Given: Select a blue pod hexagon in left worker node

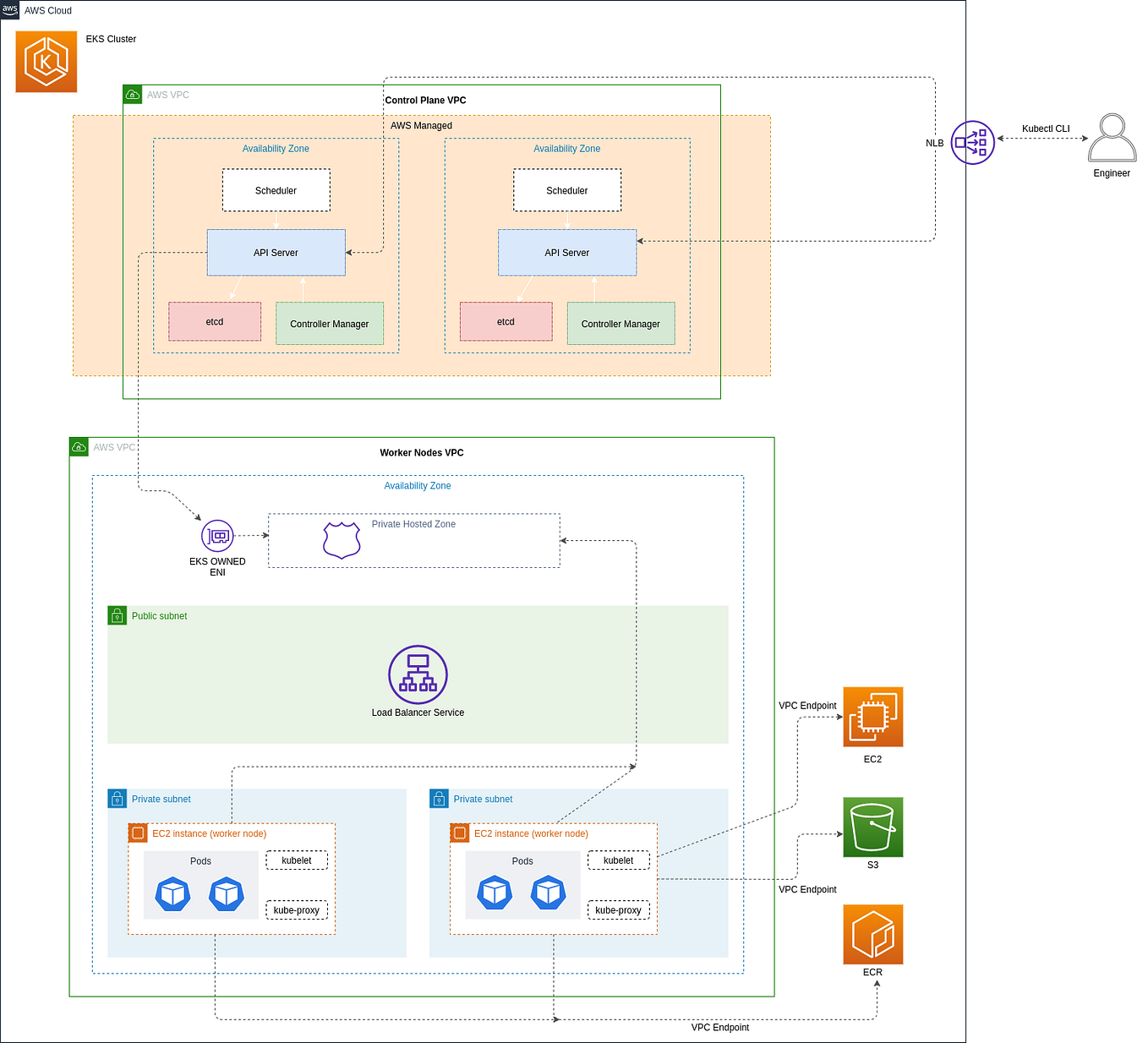Looking at the screenshot, I should click(172, 893).
